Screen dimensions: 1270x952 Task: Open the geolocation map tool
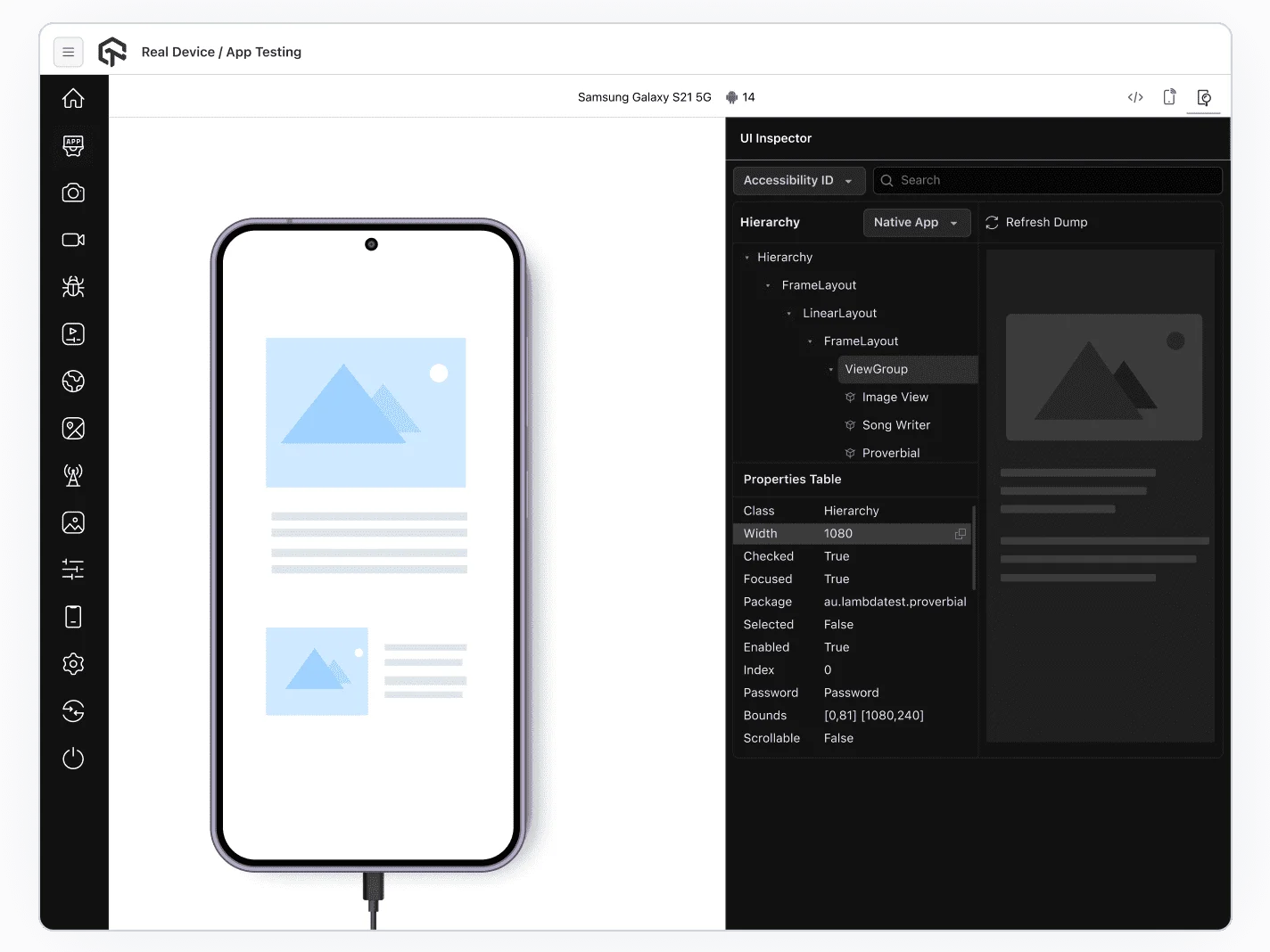point(72,428)
